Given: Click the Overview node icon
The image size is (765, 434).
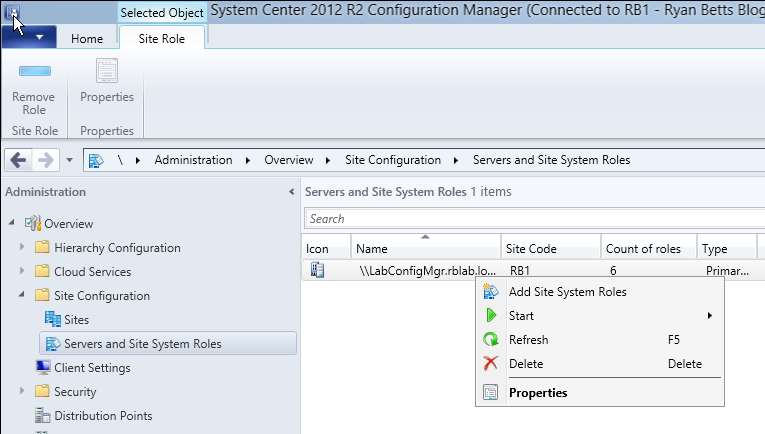Looking at the screenshot, I should coord(33,223).
